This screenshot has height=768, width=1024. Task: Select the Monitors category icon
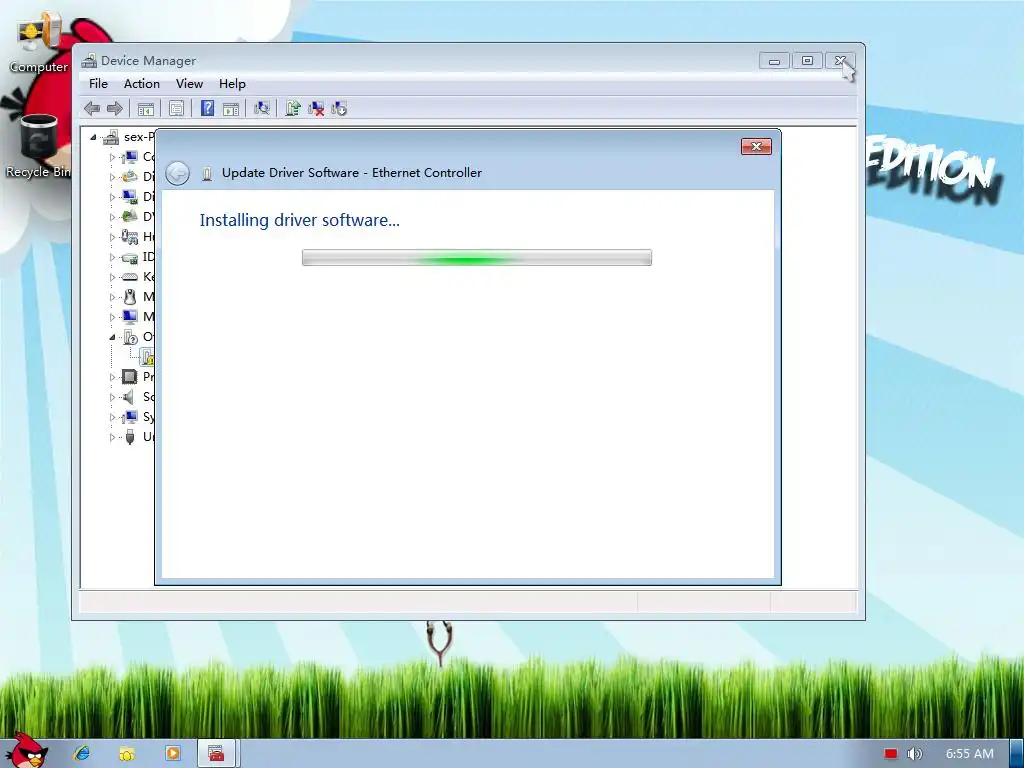pos(130,317)
